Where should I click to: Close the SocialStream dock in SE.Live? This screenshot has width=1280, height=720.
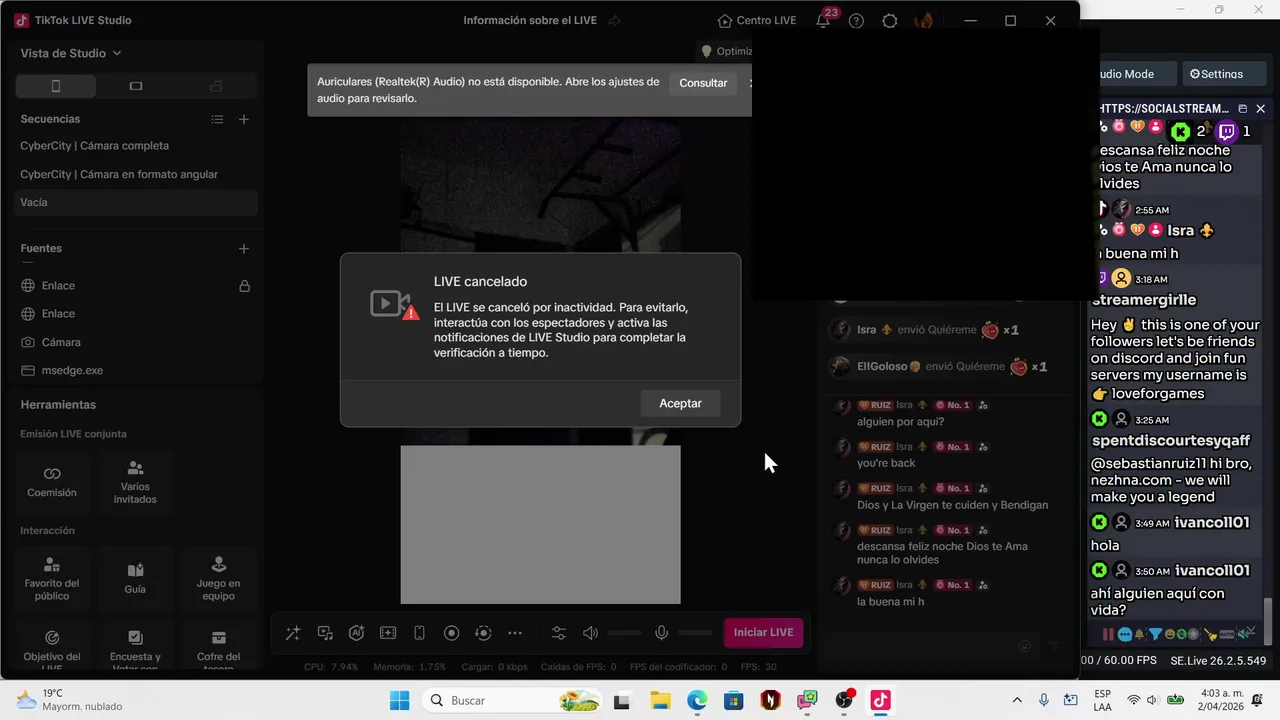1260,108
